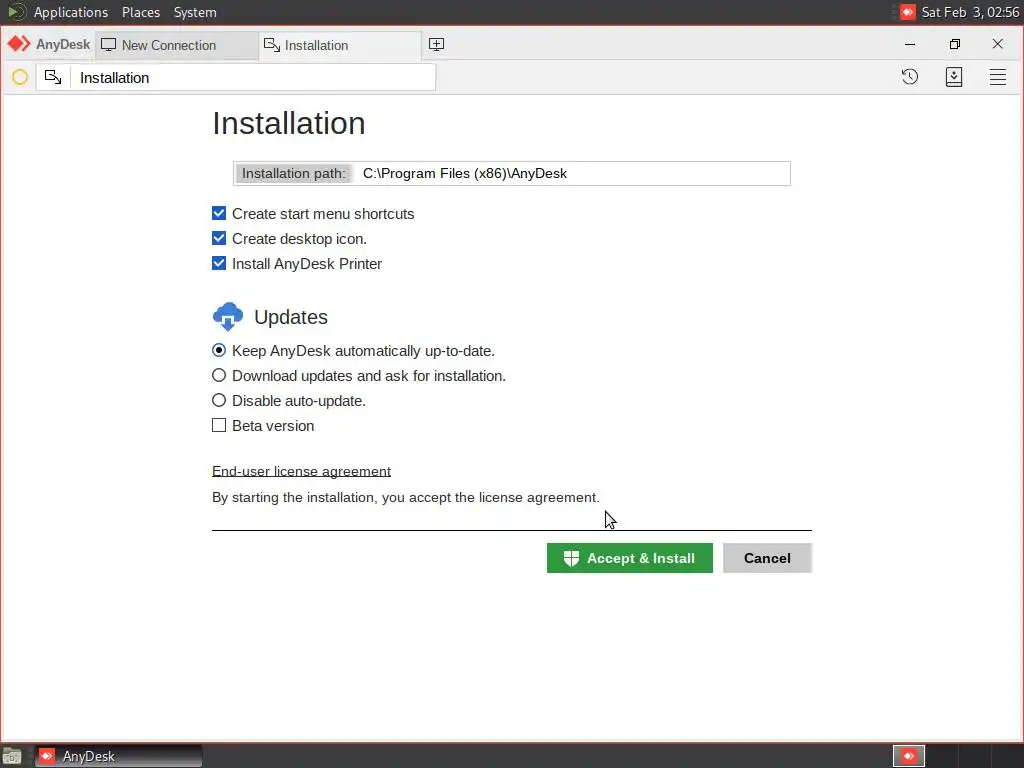Open the hamburger main menu

(x=998, y=77)
